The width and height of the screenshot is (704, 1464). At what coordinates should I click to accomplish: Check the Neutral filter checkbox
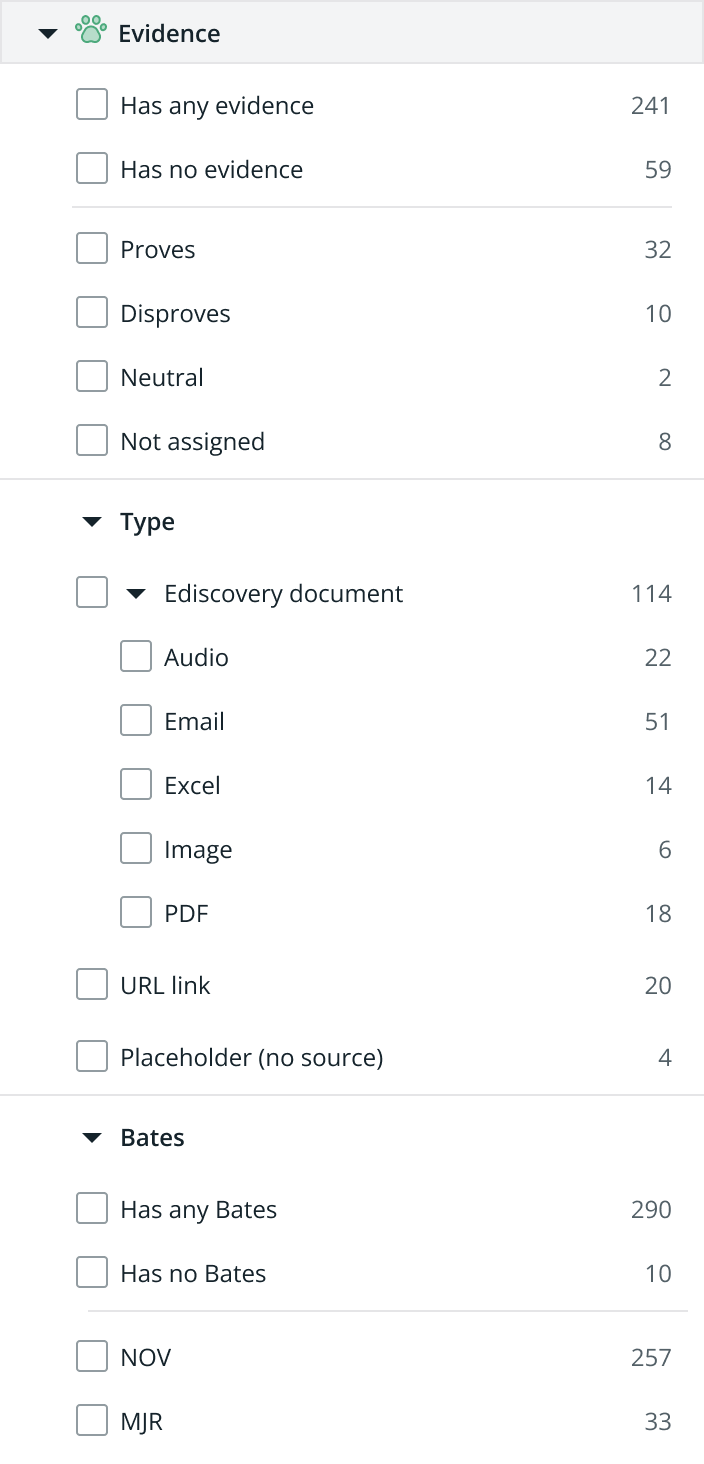91,375
